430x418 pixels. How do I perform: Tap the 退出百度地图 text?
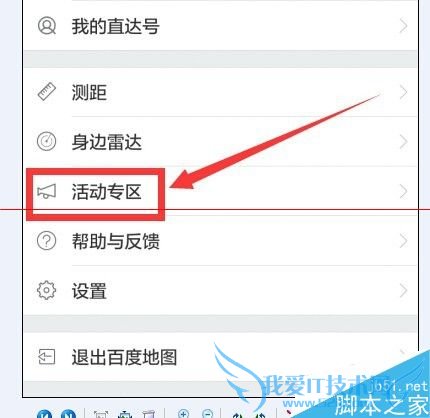tap(124, 357)
